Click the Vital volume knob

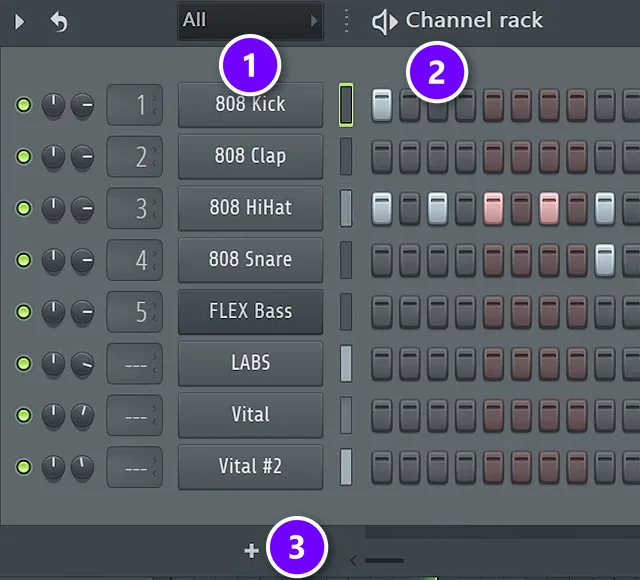click(82, 415)
